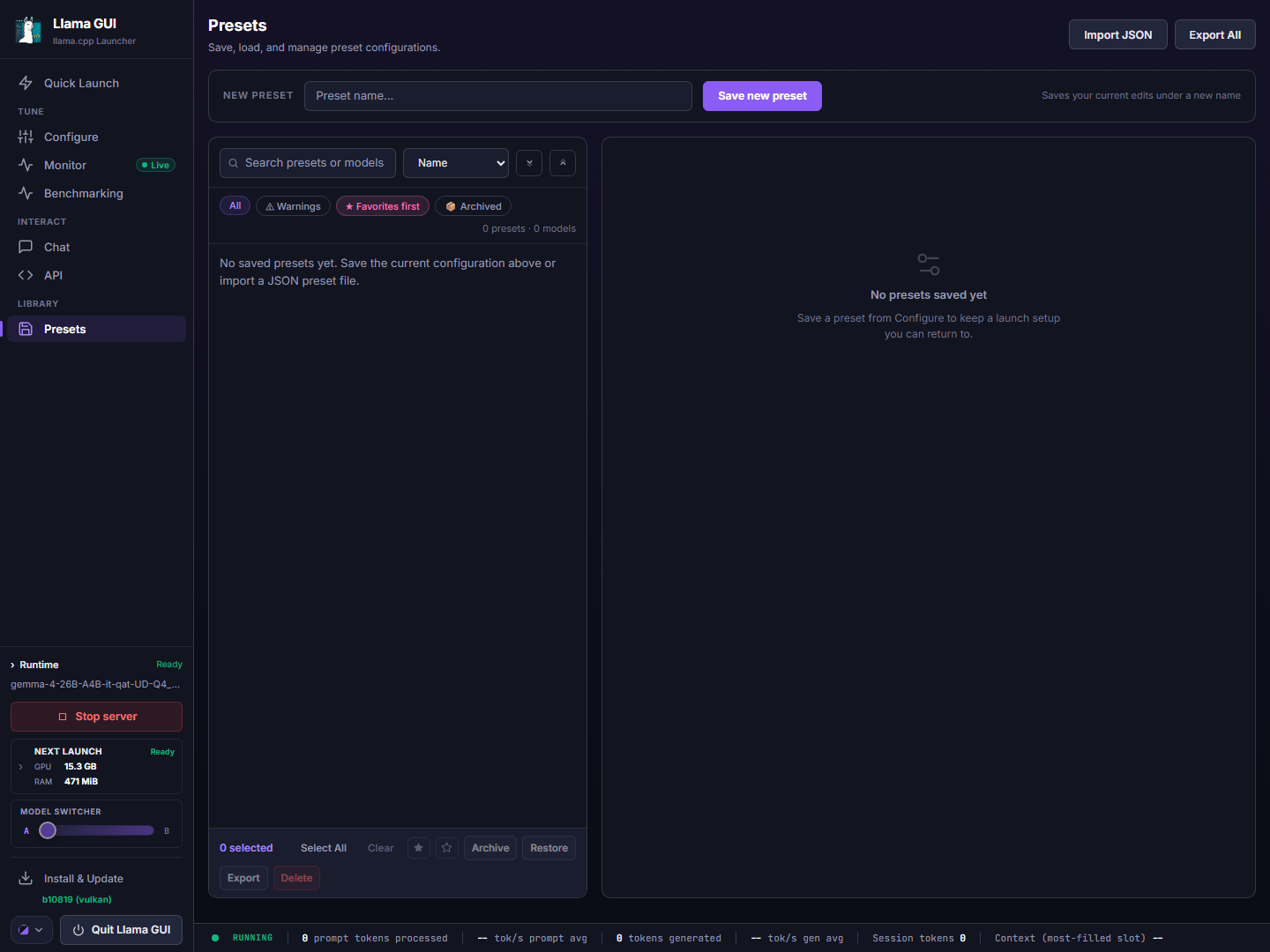Toggle the Archived filter chip
The height and width of the screenshot is (952, 1270).
[473, 206]
